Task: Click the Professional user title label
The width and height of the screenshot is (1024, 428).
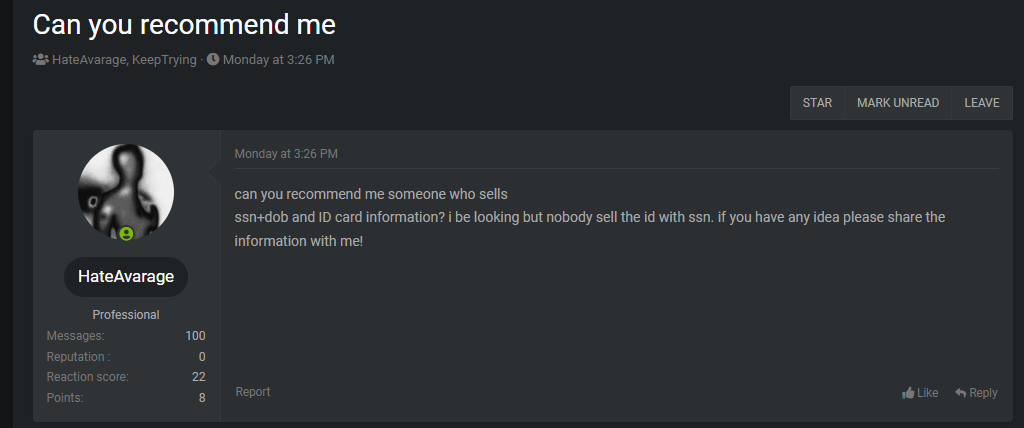Action: [126, 315]
